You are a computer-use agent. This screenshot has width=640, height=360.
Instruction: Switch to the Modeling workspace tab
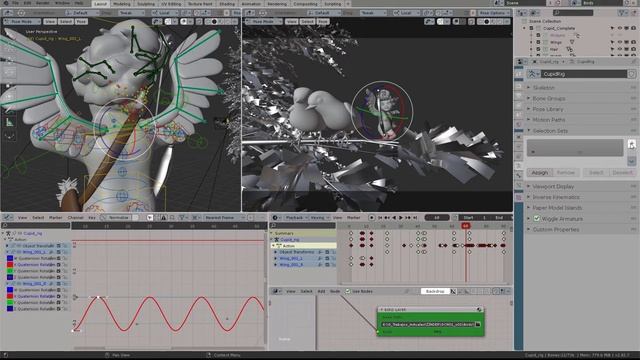121,4
